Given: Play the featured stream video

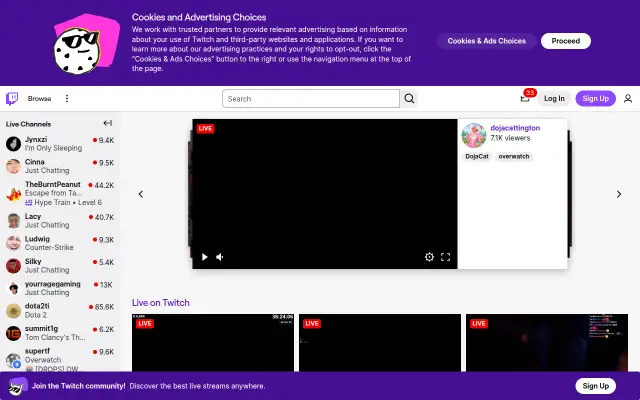Looking at the screenshot, I should [x=204, y=257].
